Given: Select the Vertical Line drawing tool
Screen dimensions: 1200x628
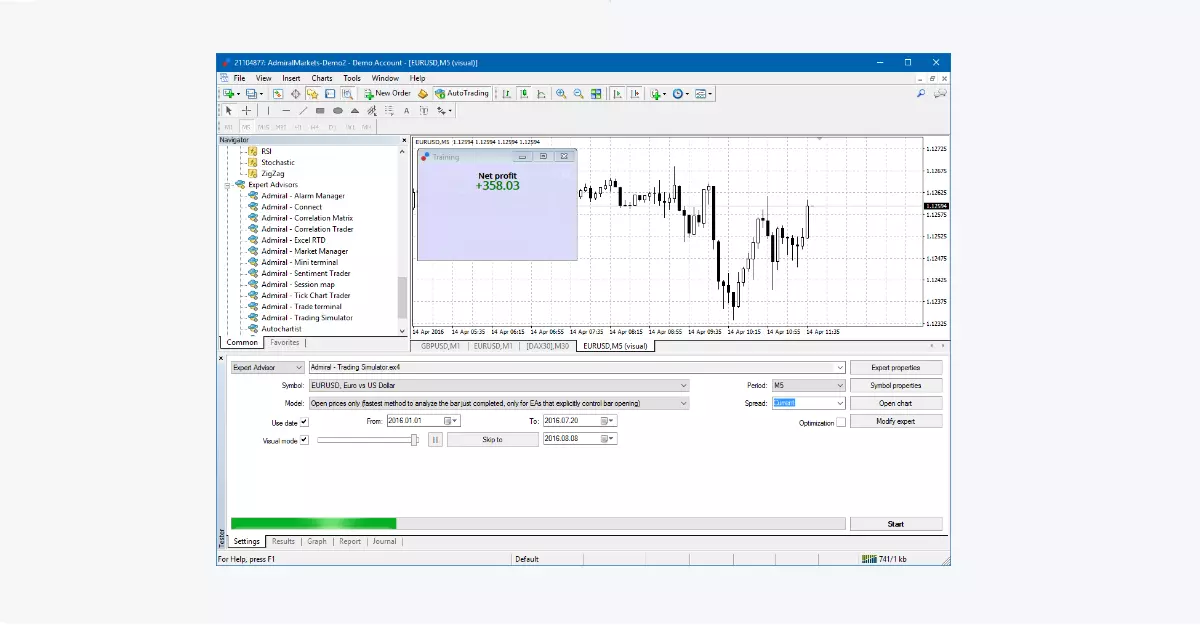Looking at the screenshot, I should (x=268, y=110).
